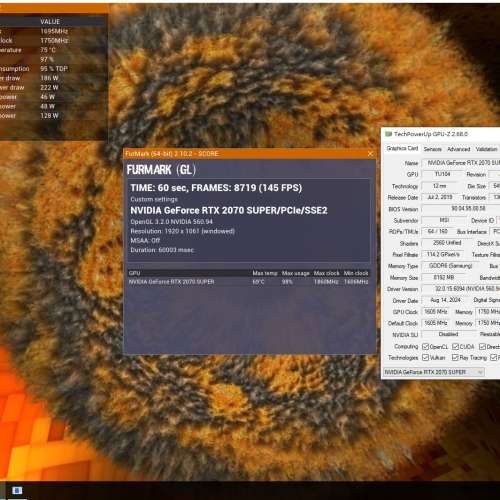The height and width of the screenshot is (500, 500).
Task: Click the 95 % TDP value in overlay
Action: click(x=54, y=69)
